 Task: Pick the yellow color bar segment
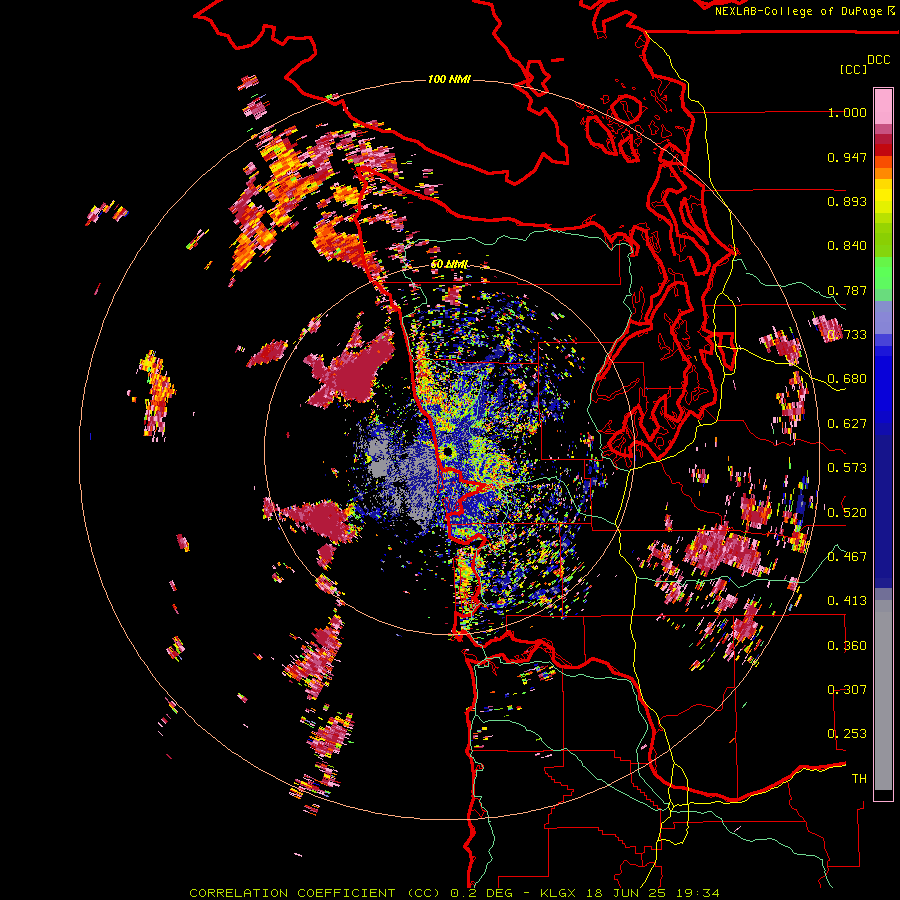click(883, 196)
